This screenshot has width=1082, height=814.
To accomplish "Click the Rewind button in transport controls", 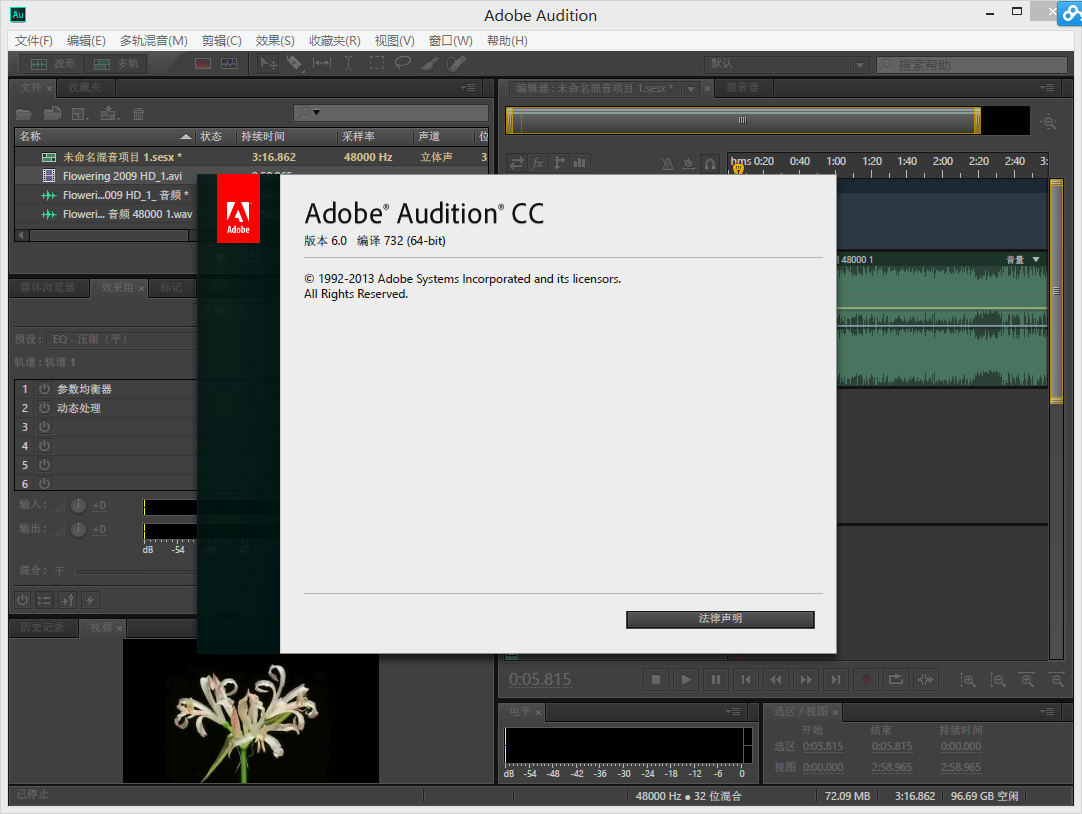I will pyautogui.click(x=776, y=679).
